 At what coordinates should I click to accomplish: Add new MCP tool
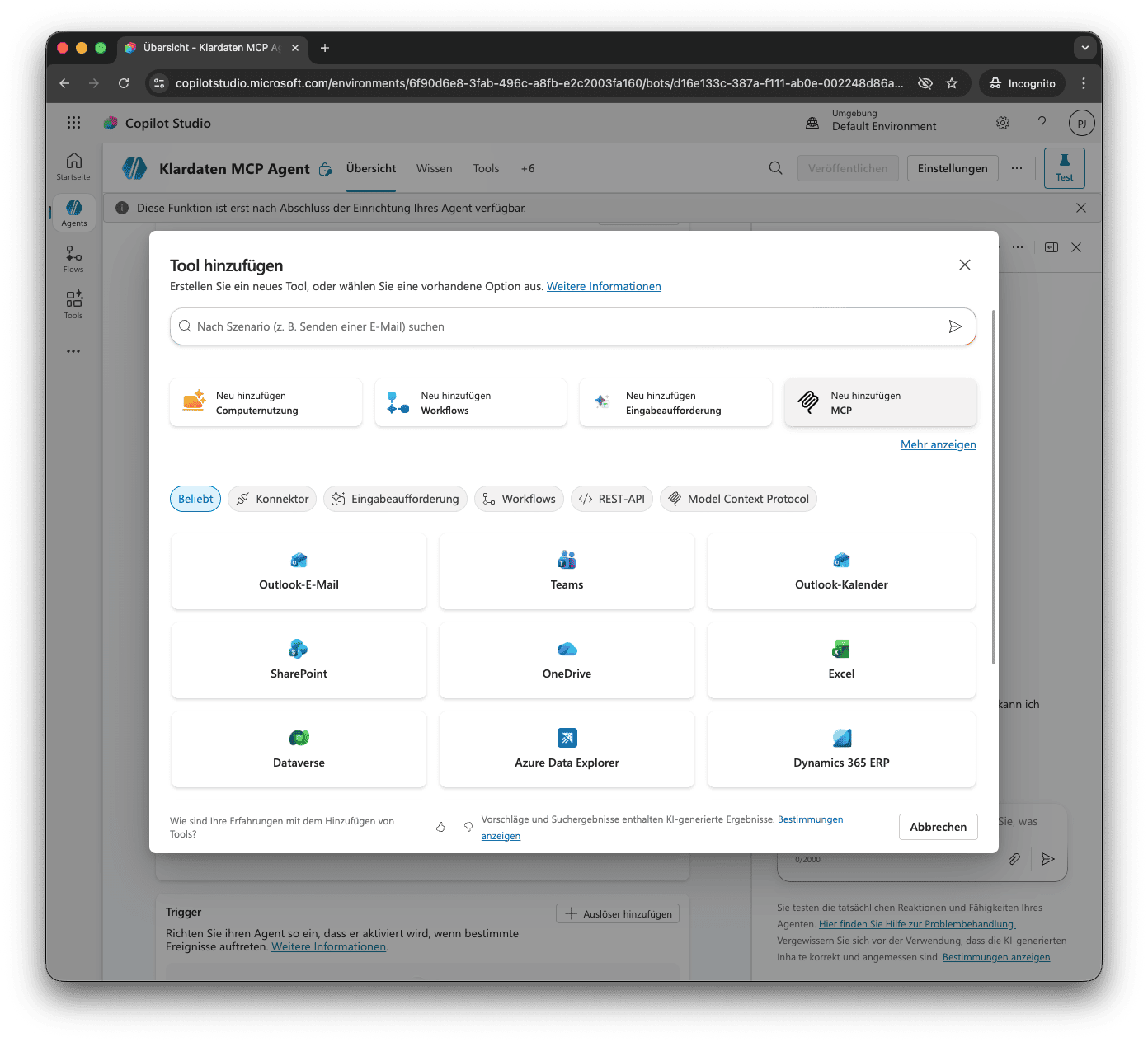click(880, 402)
